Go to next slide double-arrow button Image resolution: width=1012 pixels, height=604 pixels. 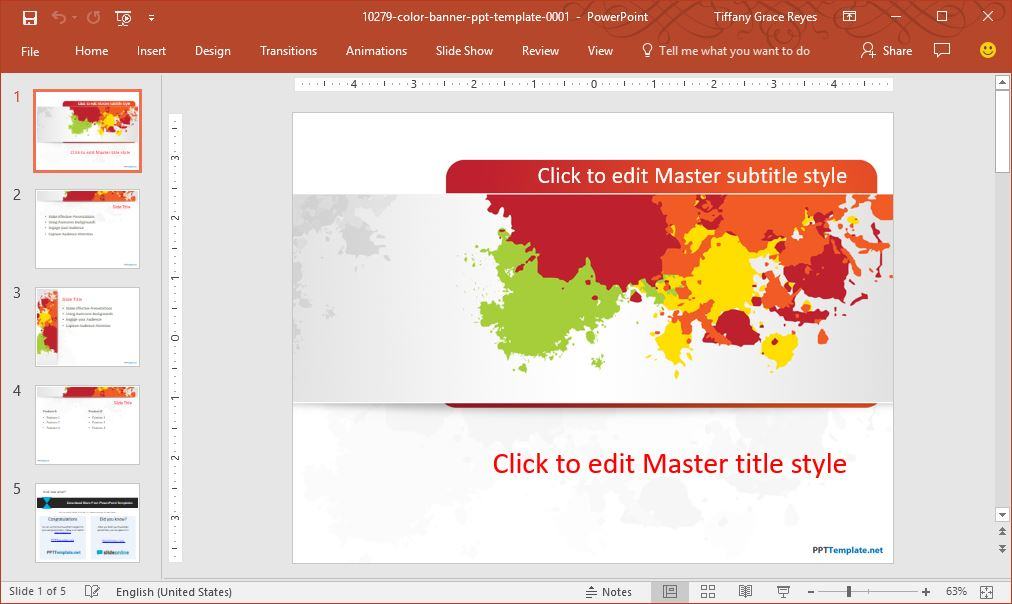tap(1002, 549)
